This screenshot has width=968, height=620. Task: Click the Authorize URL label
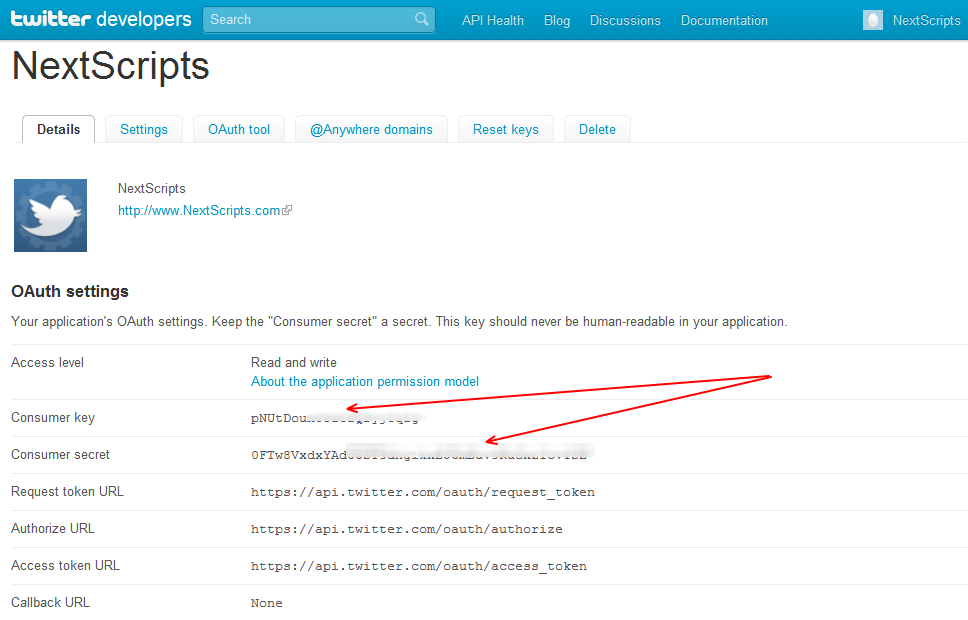[x=53, y=529]
